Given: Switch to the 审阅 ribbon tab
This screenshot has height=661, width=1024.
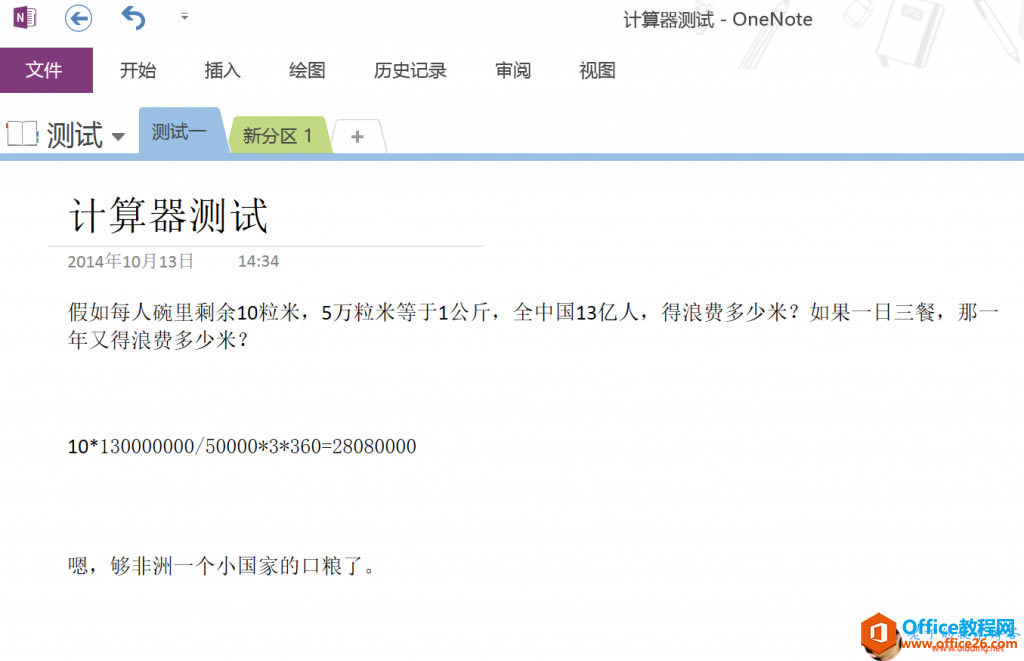Looking at the screenshot, I should point(513,70).
